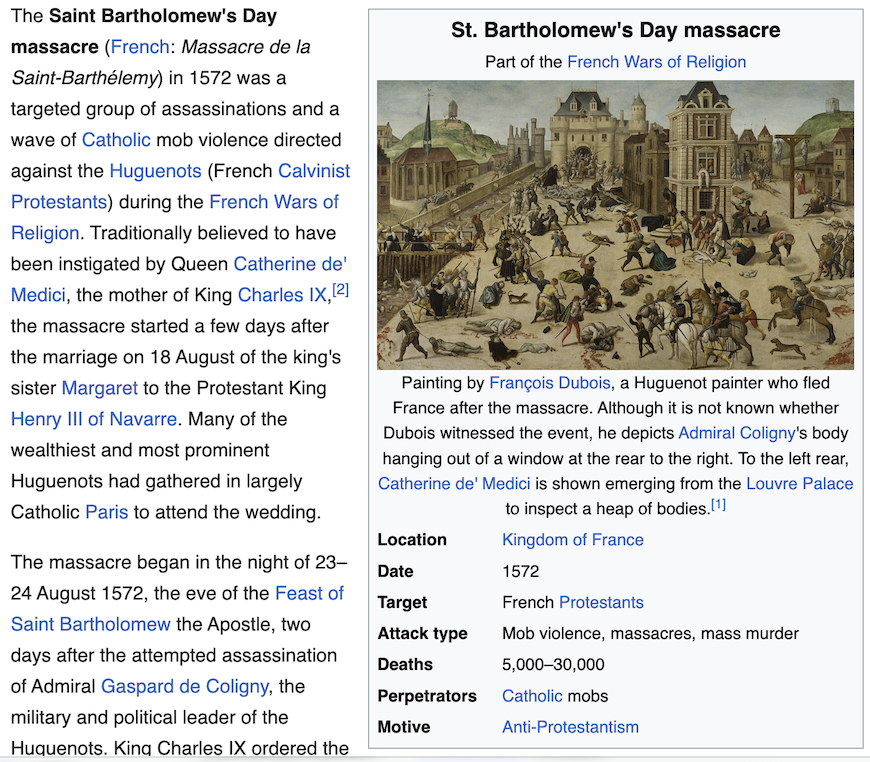Click footnote reference [1] in caption
Viewport: 870px width, 762px height.
click(719, 504)
